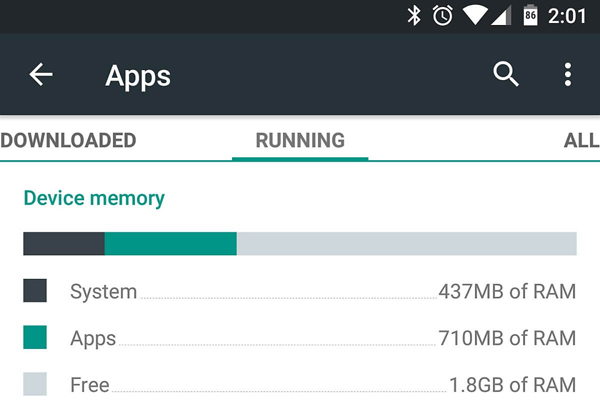Click the dark System color swatch

pyautogui.click(x=35, y=290)
